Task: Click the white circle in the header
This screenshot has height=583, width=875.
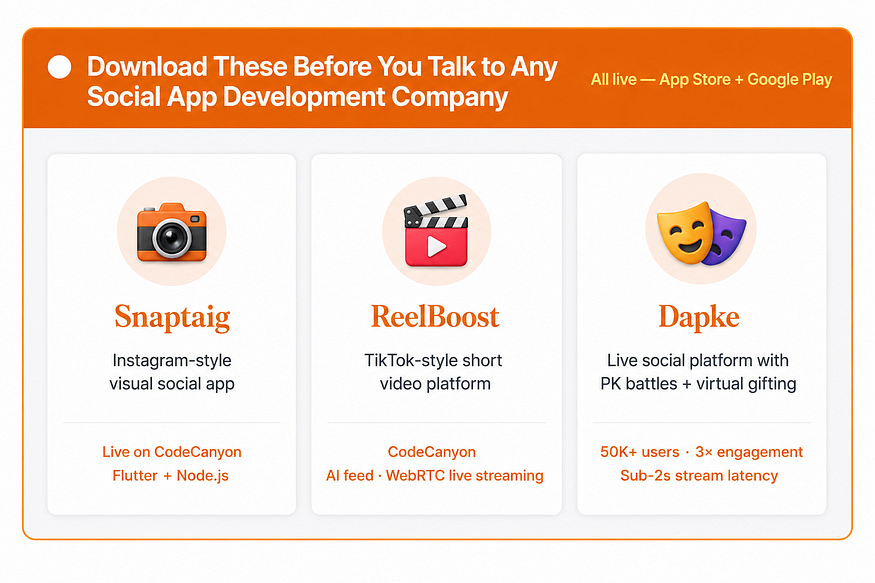Action: point(60,67)
